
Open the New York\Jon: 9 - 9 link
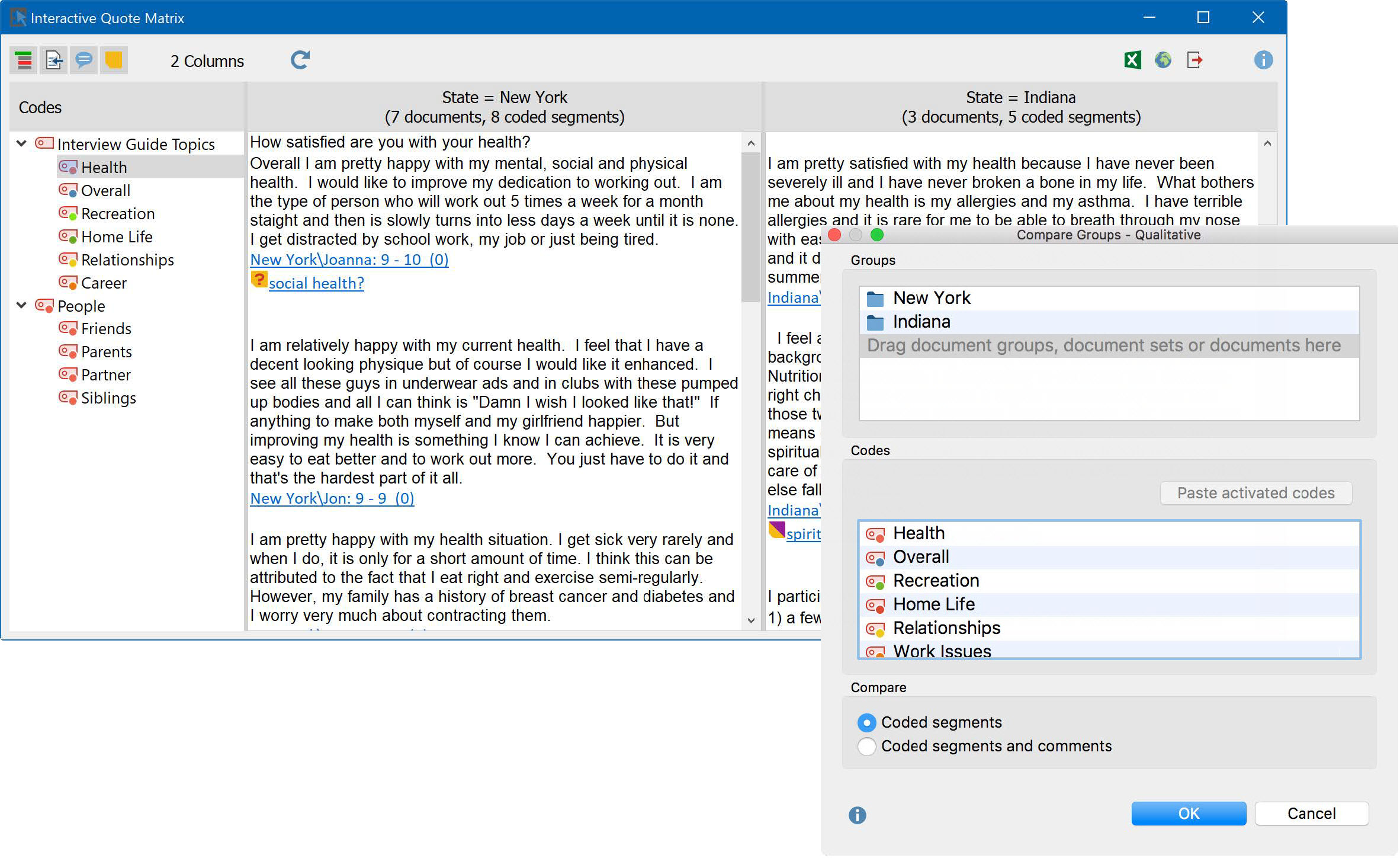tap(332, 498)
